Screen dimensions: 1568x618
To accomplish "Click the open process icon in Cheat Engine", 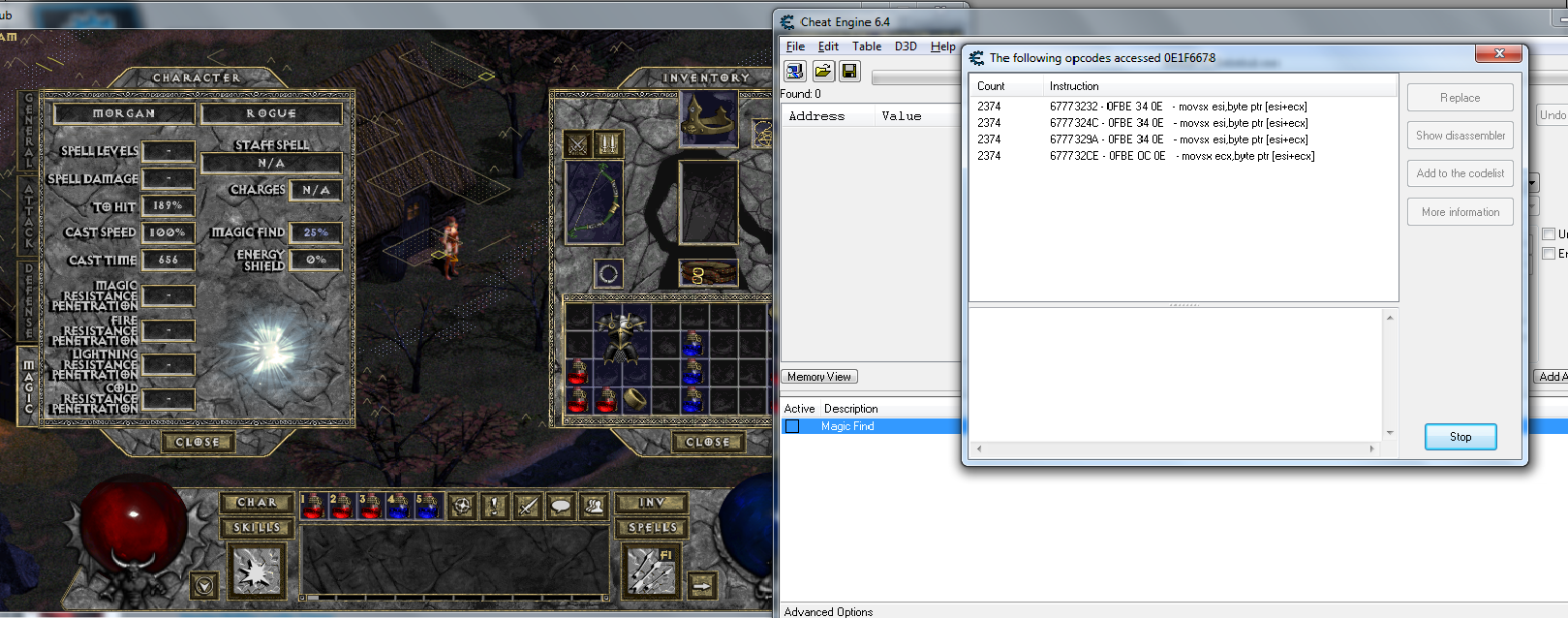I will tap(795, 71).
